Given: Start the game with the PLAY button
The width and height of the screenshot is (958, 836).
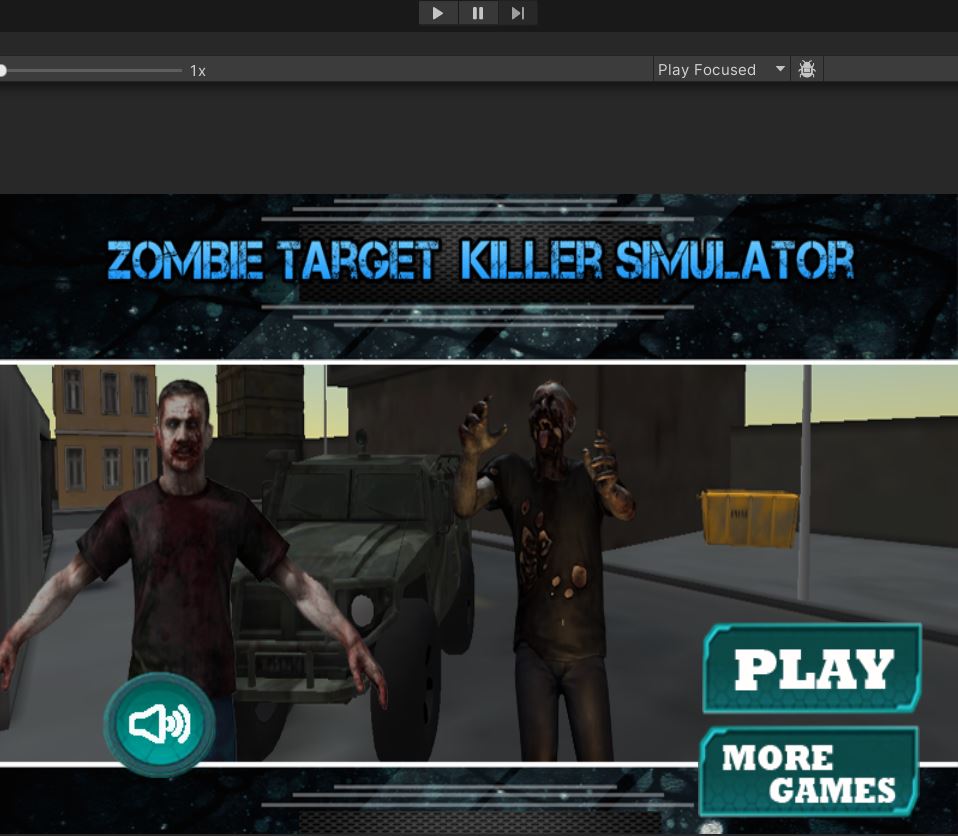Looking at the screenshot, I should click(812, 669).
